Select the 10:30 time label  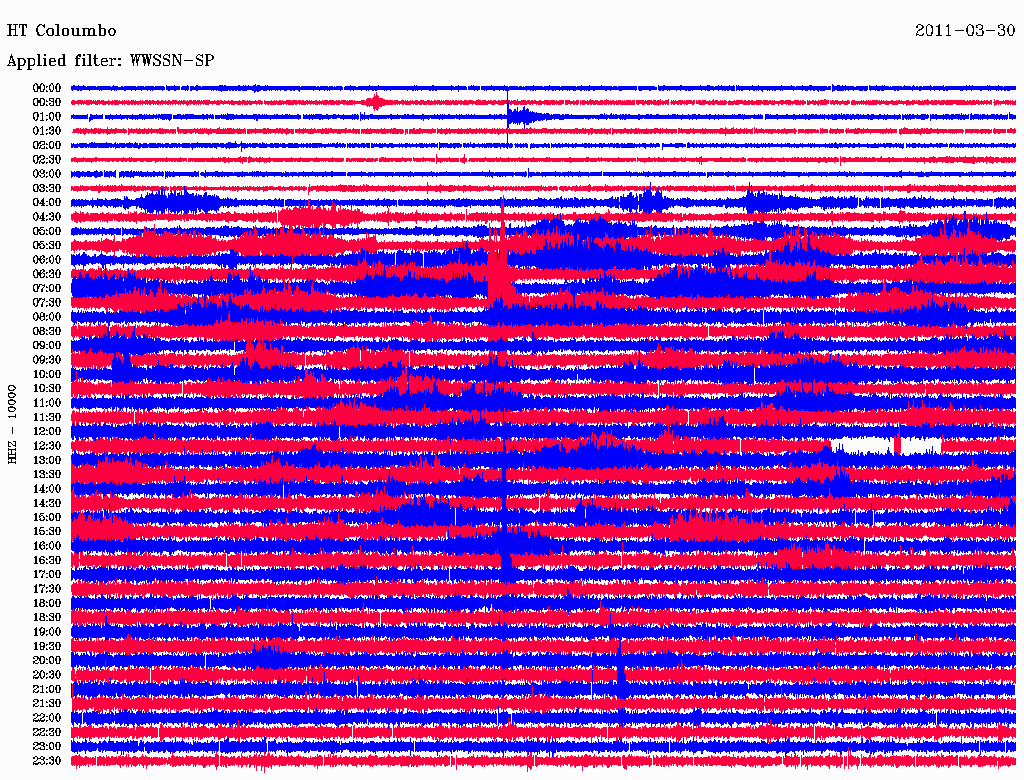click(46, 389)
